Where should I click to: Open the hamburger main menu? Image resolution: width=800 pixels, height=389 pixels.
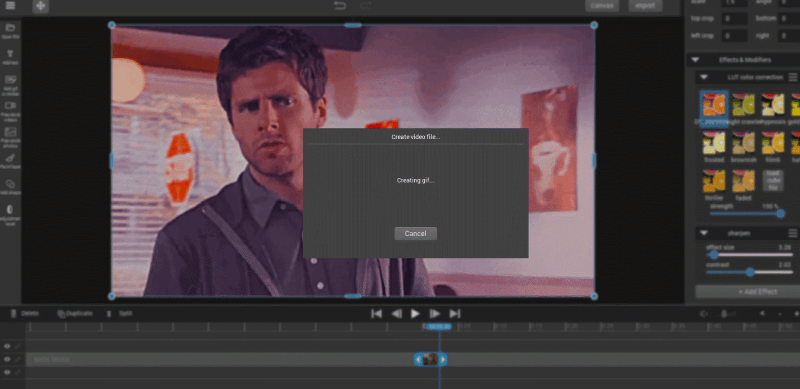(x=10, y=6)
